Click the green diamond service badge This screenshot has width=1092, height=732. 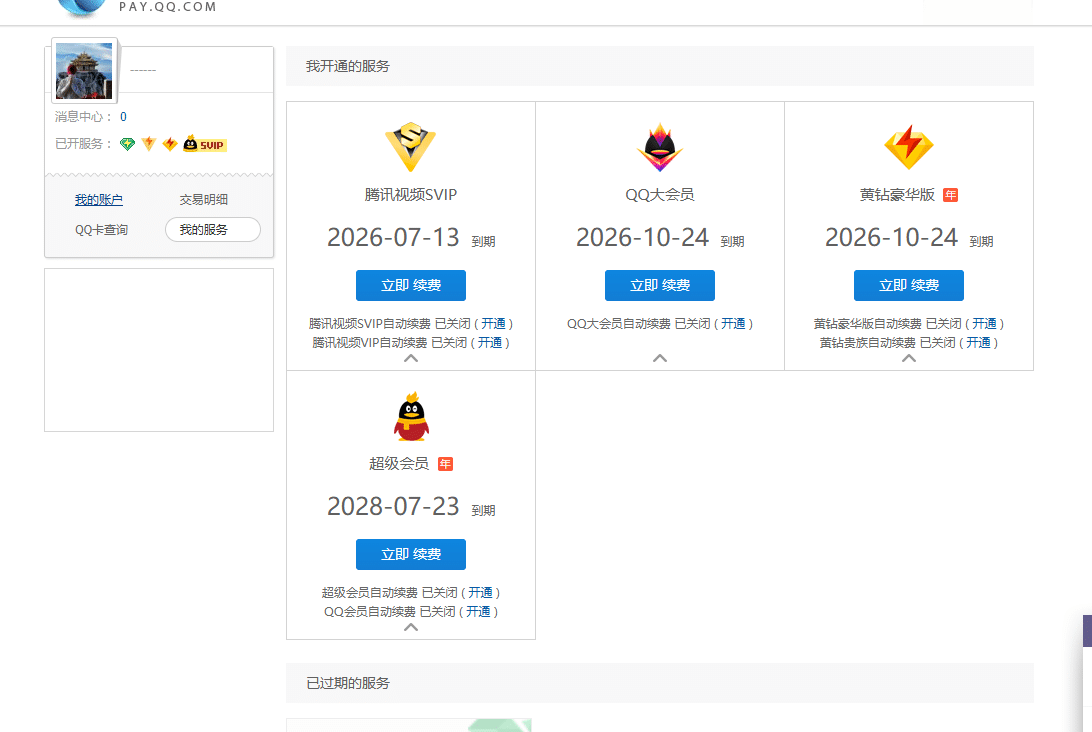[x=127, y=144]
